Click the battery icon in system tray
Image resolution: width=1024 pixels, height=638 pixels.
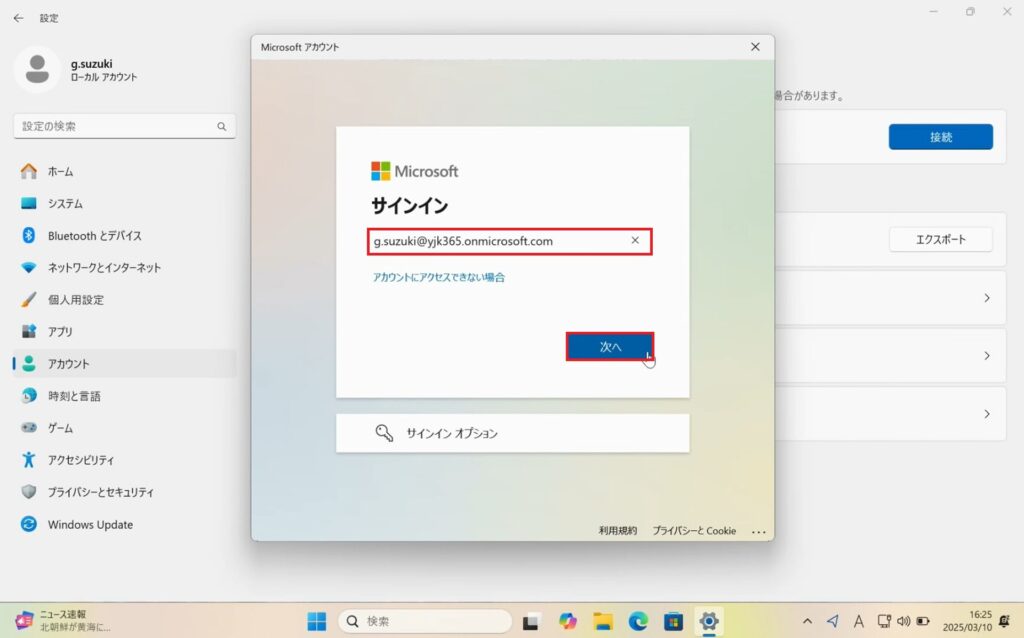point(923,621)
